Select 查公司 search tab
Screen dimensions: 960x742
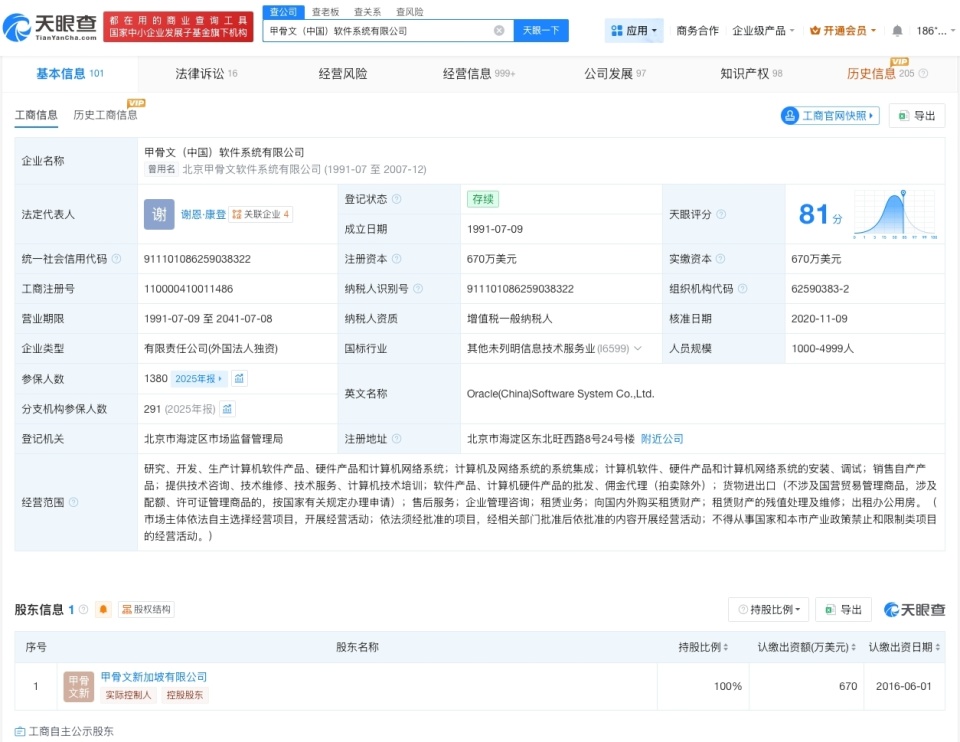point(283,12)
